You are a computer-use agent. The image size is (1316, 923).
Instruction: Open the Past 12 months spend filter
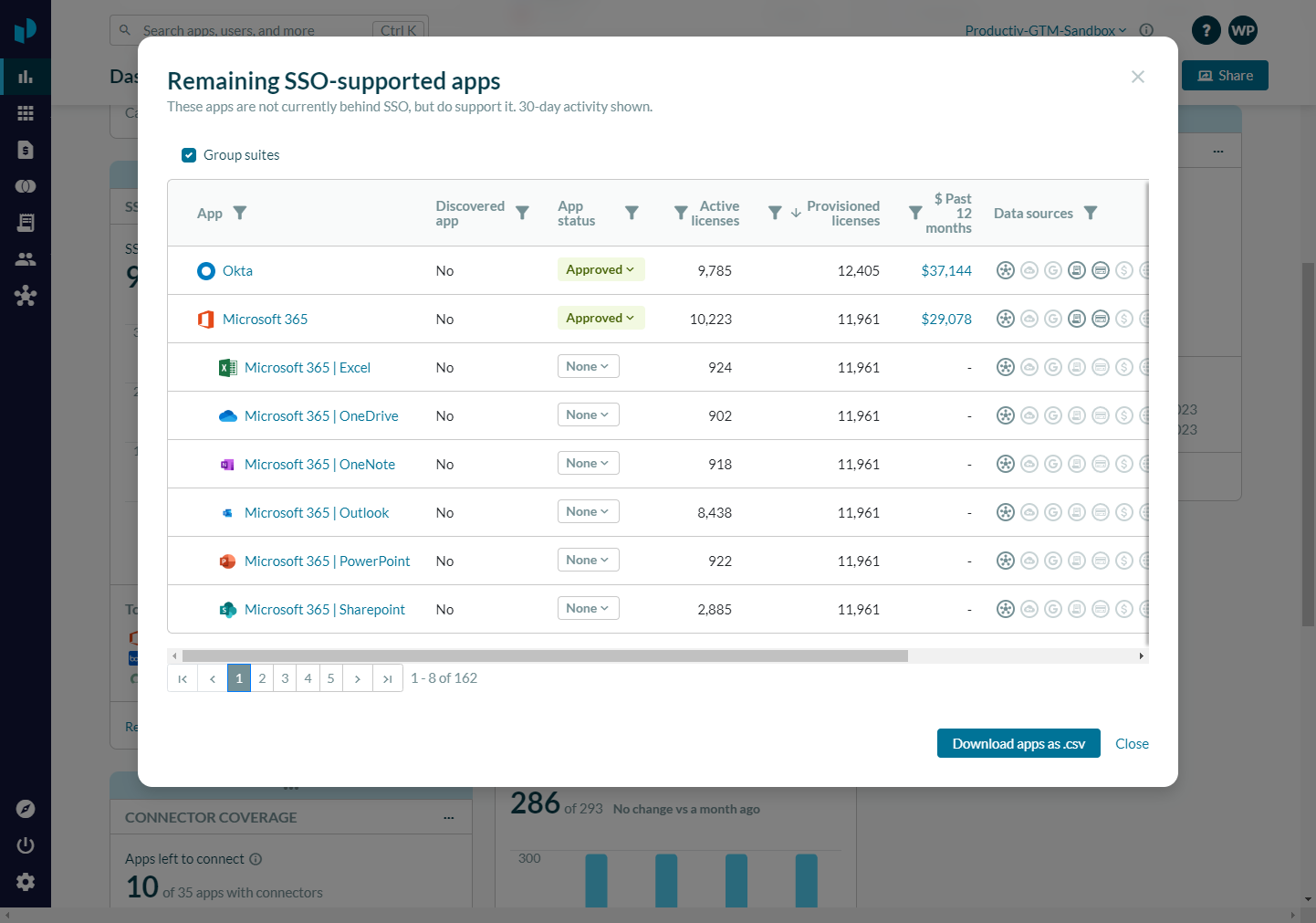[915, 213]
